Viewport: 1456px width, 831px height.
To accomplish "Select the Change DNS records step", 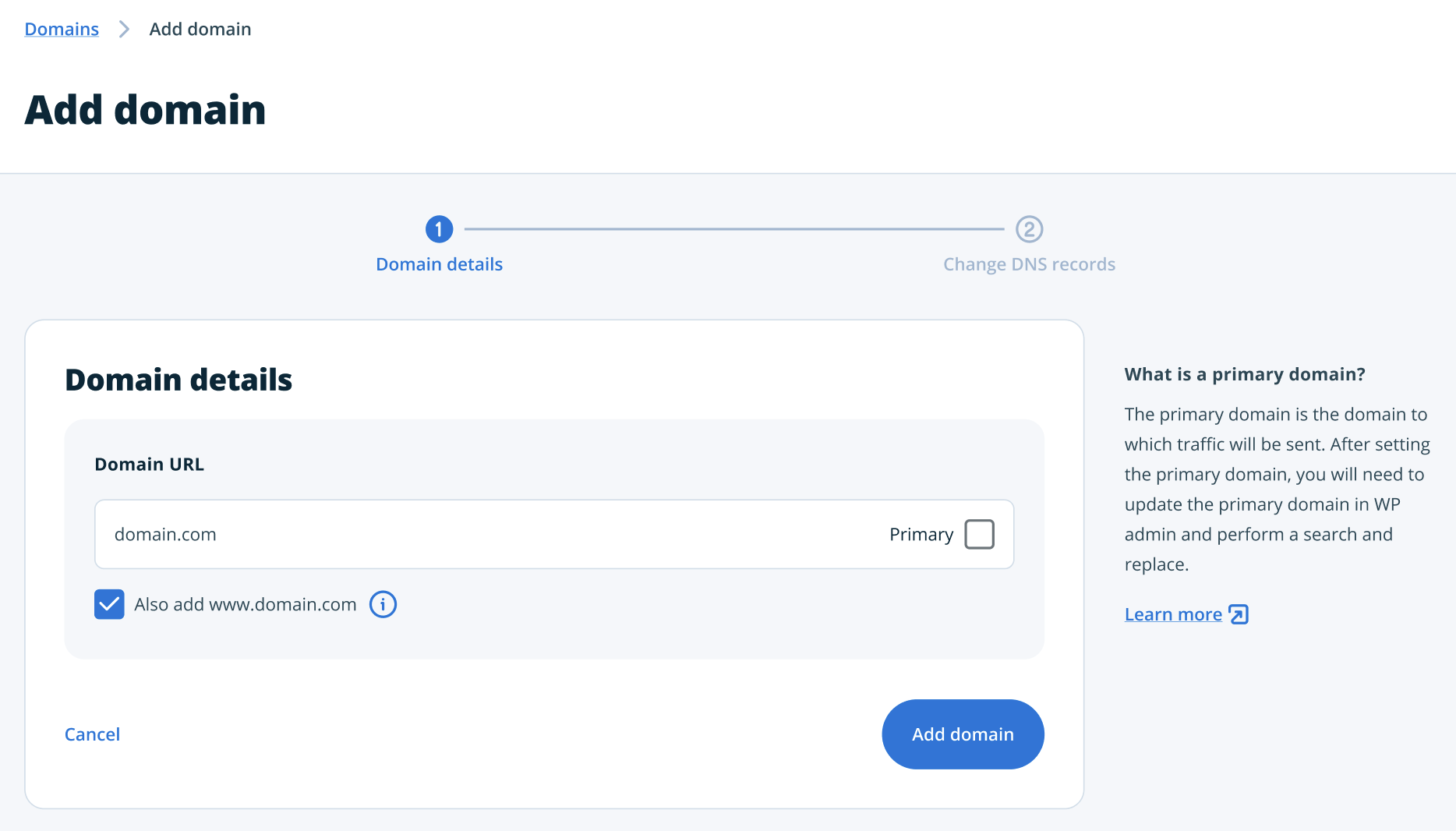I will [1030, 263].
